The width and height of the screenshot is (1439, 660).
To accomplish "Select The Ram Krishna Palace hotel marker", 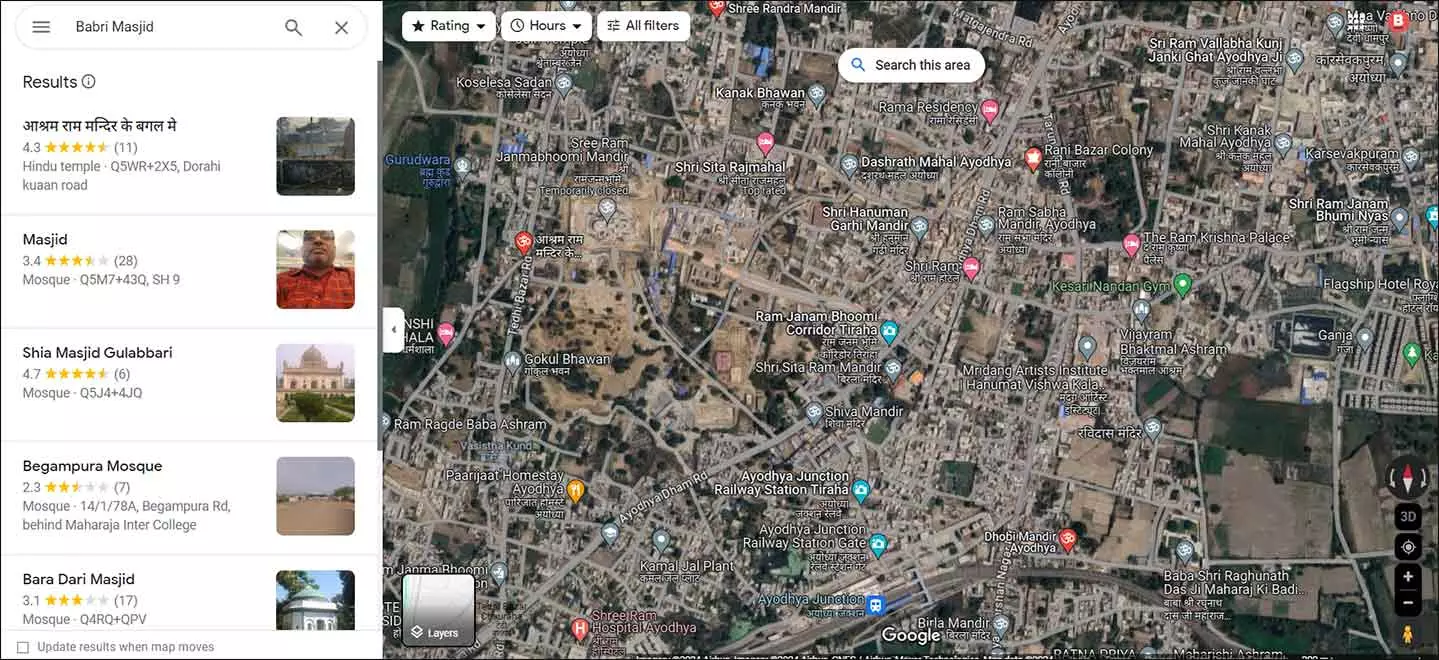I will (x=1131, y=244).
